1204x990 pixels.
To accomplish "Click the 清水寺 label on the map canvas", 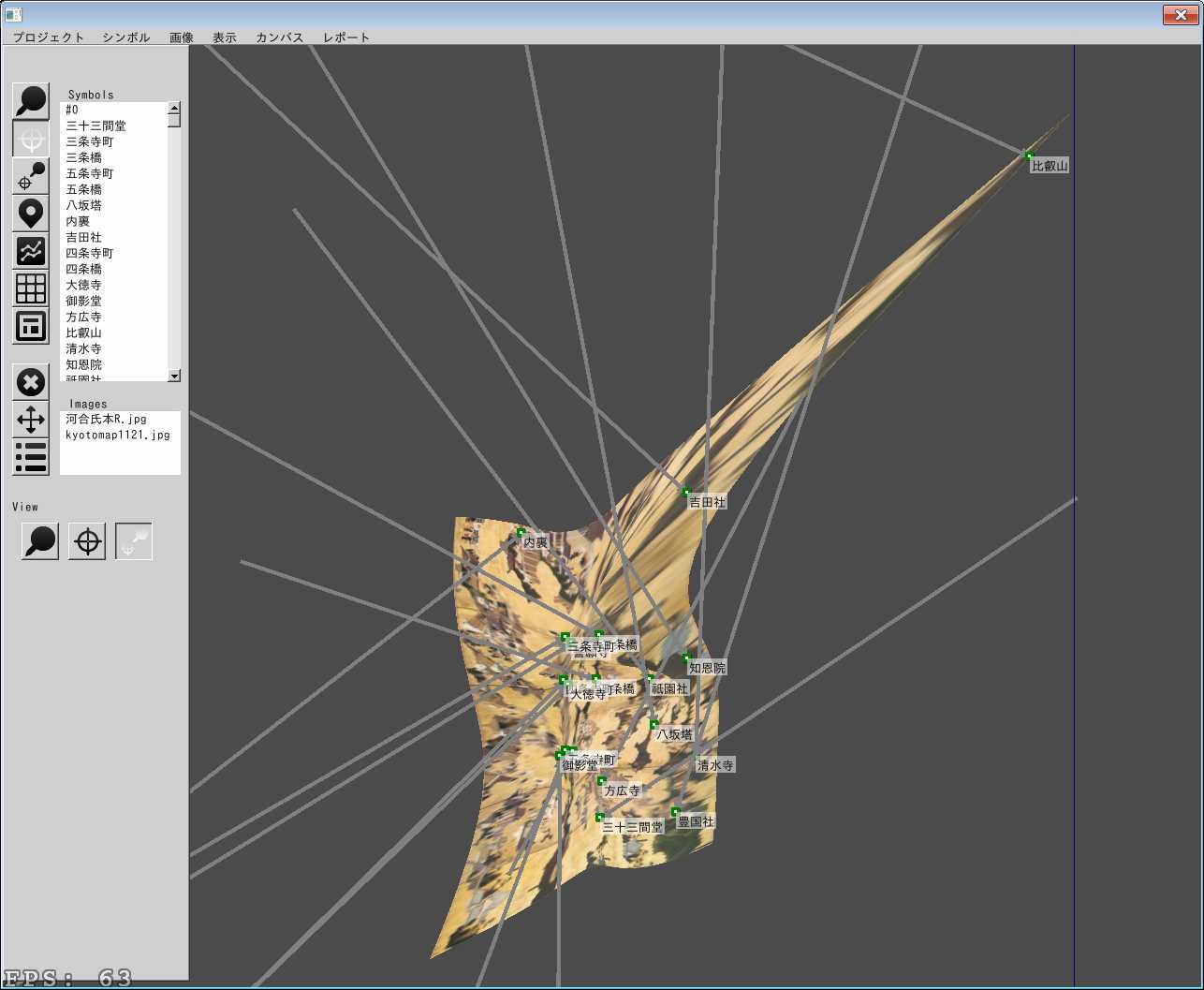I will tap(715, 765).
